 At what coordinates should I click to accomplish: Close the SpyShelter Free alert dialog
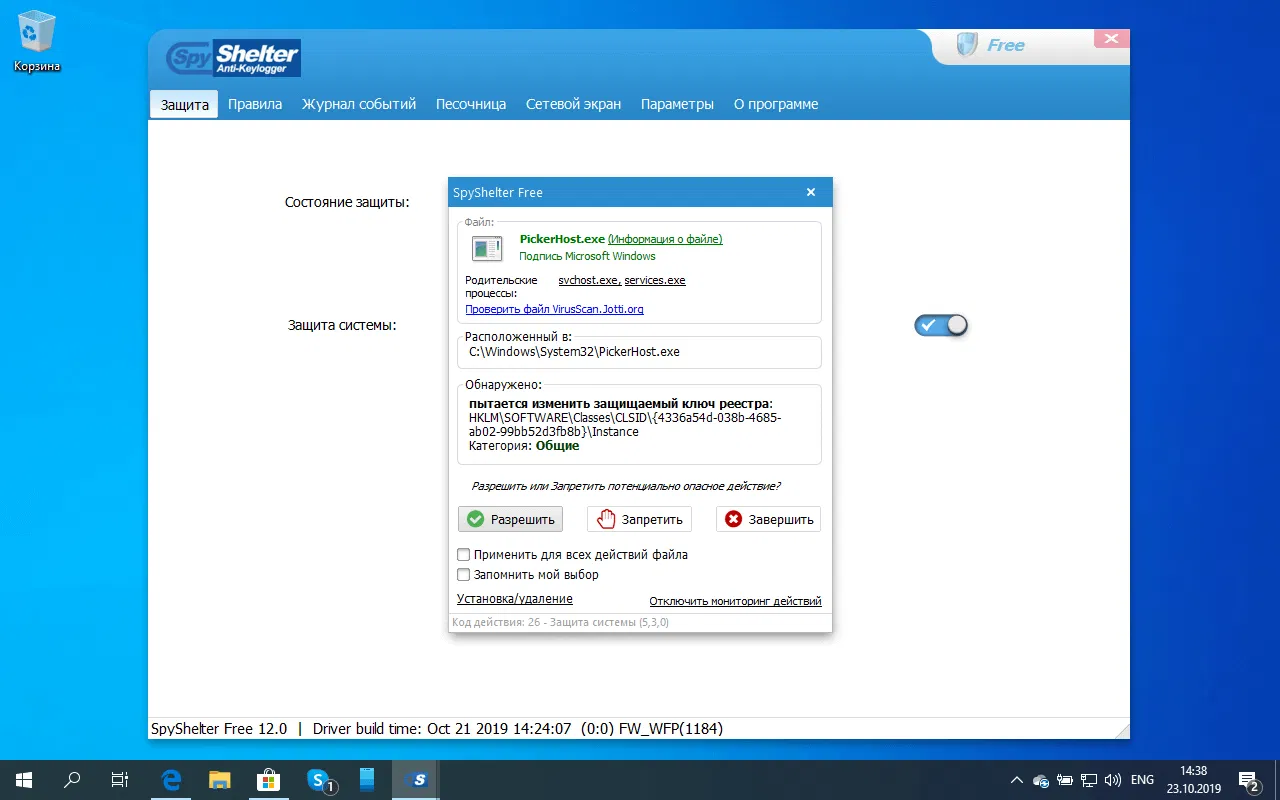(811, 192)
